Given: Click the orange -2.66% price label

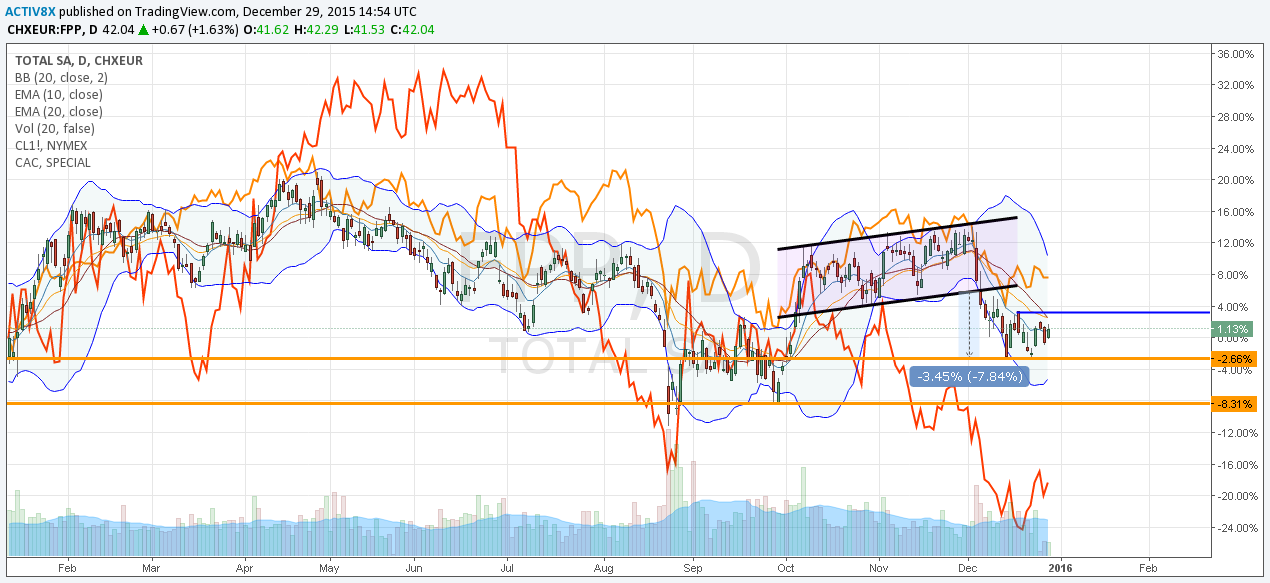Looking at the screenshot, I should (1234, 358).
